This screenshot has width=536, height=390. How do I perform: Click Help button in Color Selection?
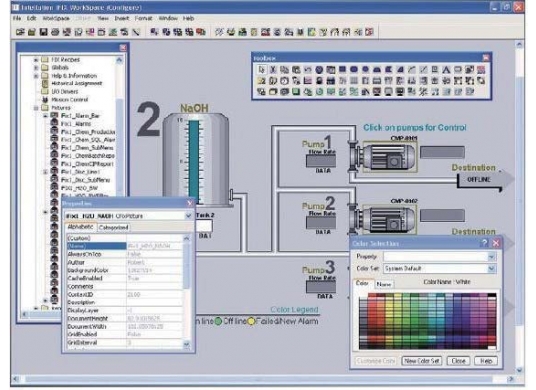(x=486, y=361)
